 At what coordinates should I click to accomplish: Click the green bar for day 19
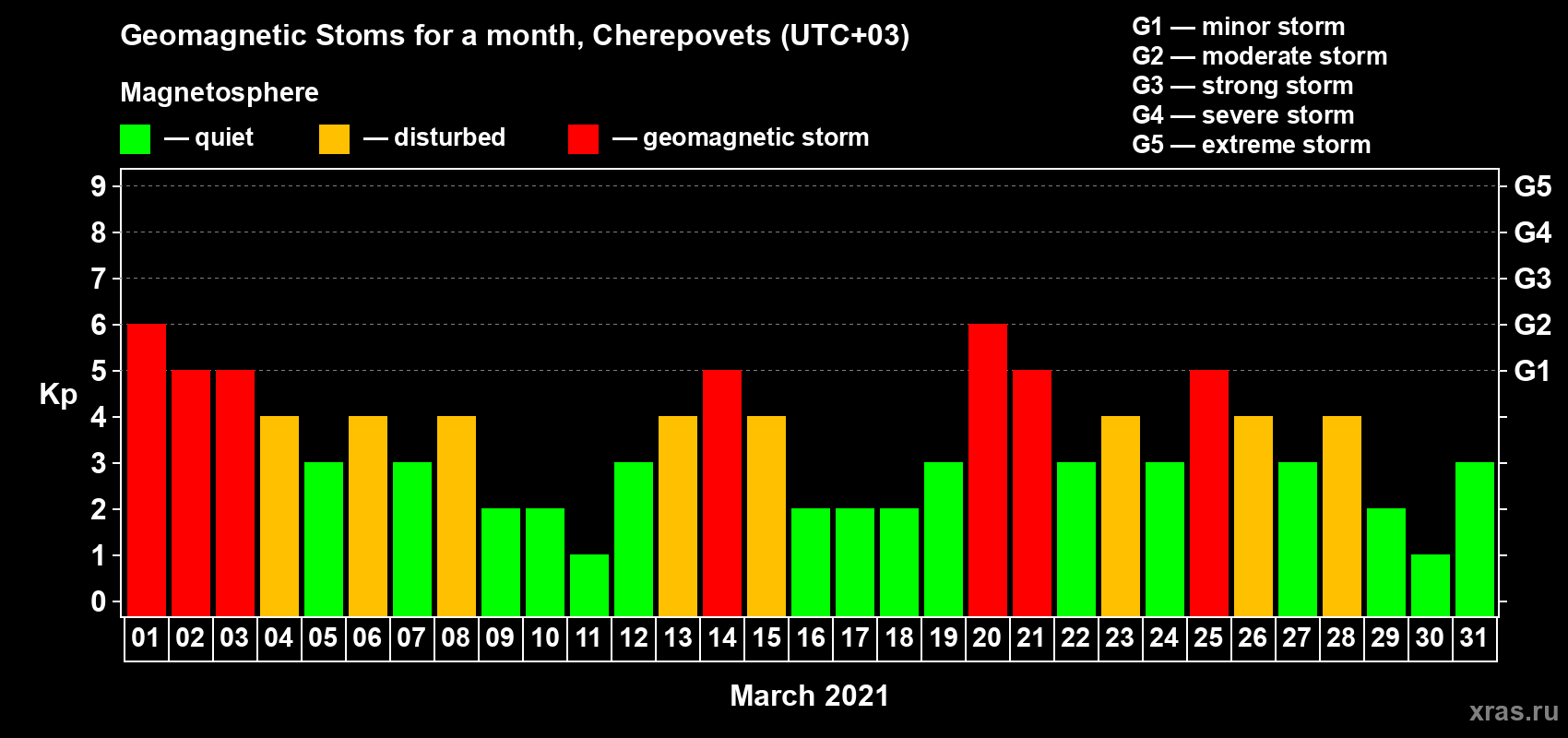click(x=944, y=540)
